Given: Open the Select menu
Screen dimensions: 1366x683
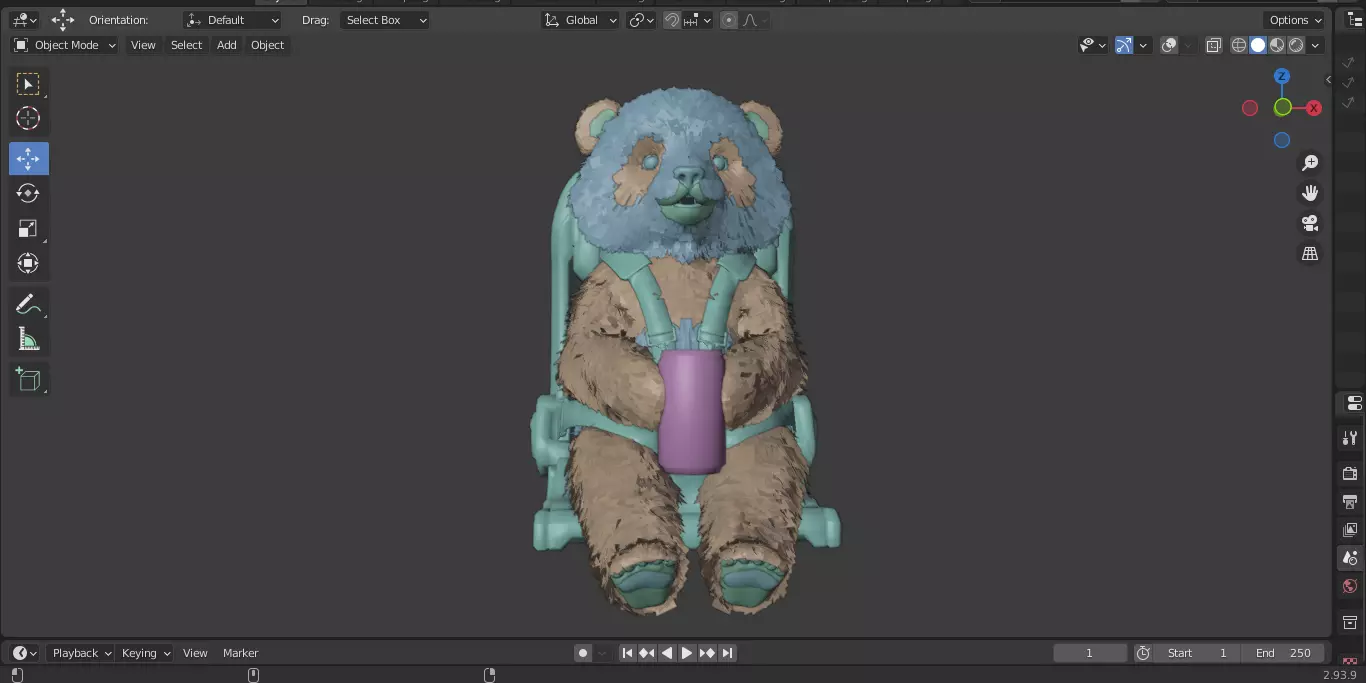Looking at the screenshot, I should click(x=186, y=45).
